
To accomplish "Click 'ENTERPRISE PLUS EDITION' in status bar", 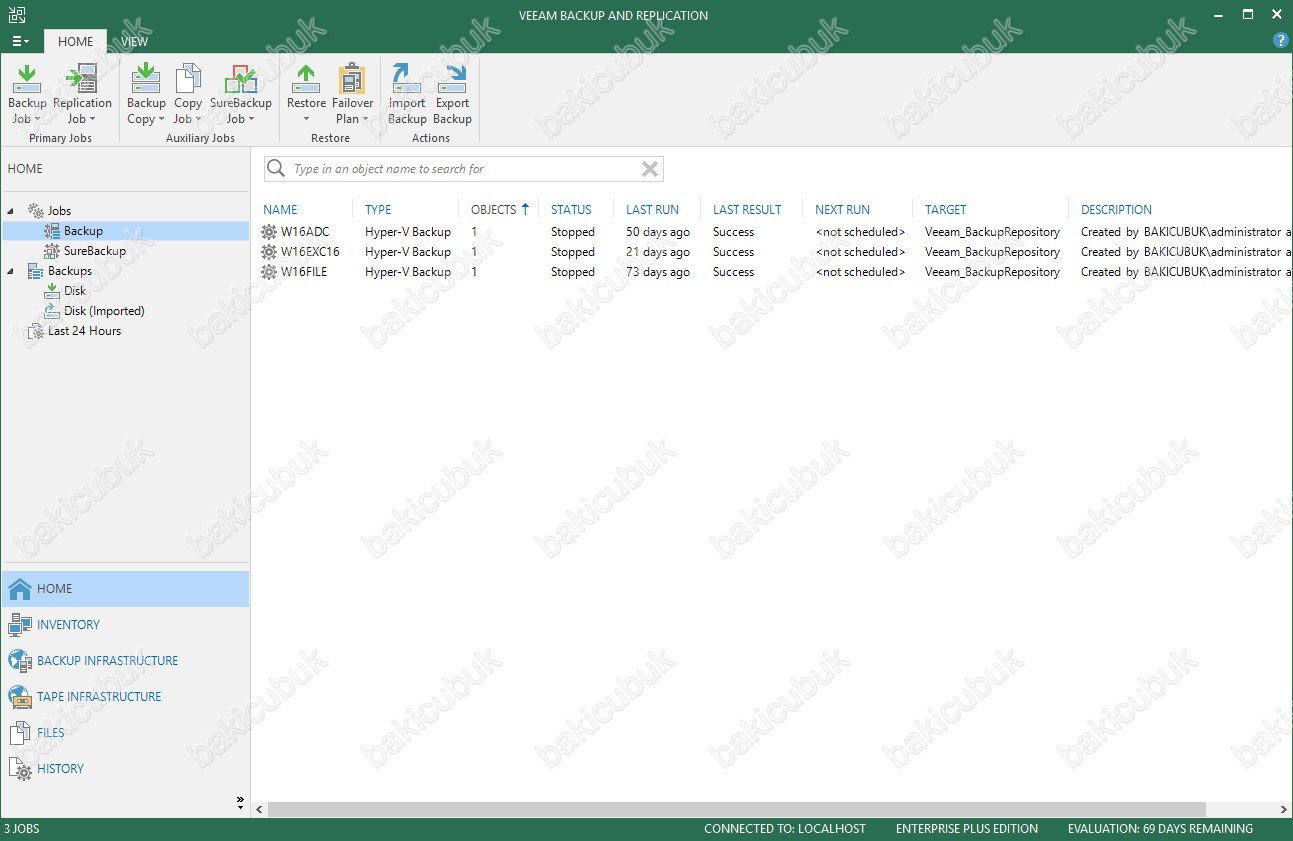I will tap(967, 829).
